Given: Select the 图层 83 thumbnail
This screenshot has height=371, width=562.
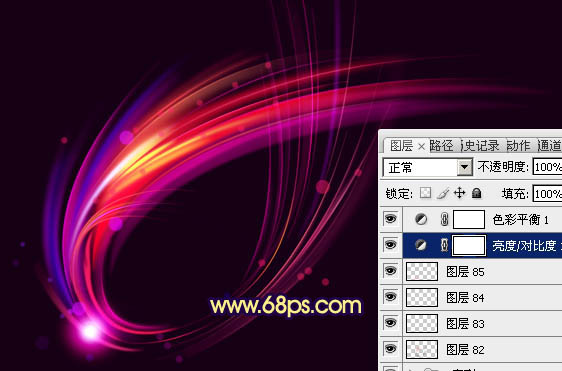Looking at the screenshot, I should coord(422,323).
